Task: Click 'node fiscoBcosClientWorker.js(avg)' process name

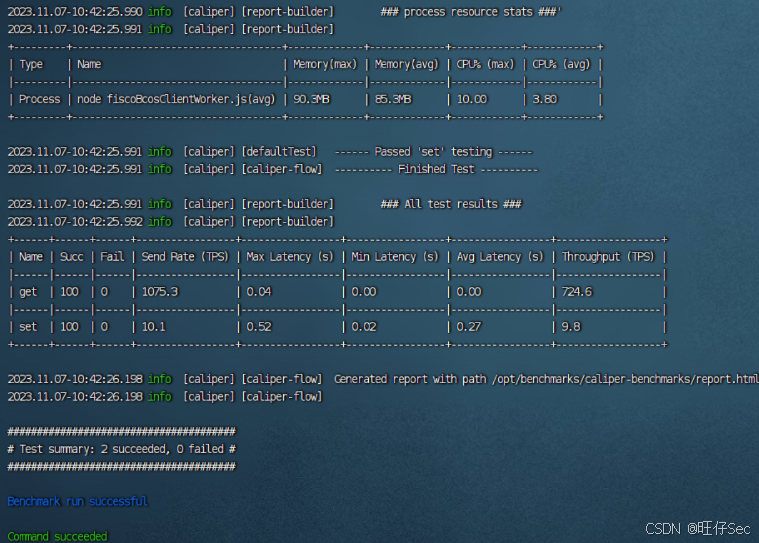Action: coord(176,99)
